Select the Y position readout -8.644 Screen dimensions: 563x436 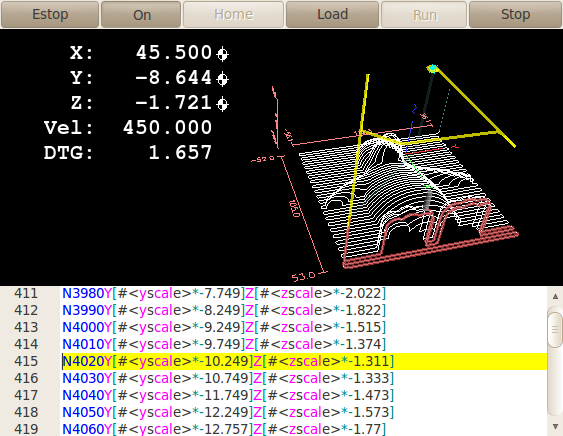point(174,78)
